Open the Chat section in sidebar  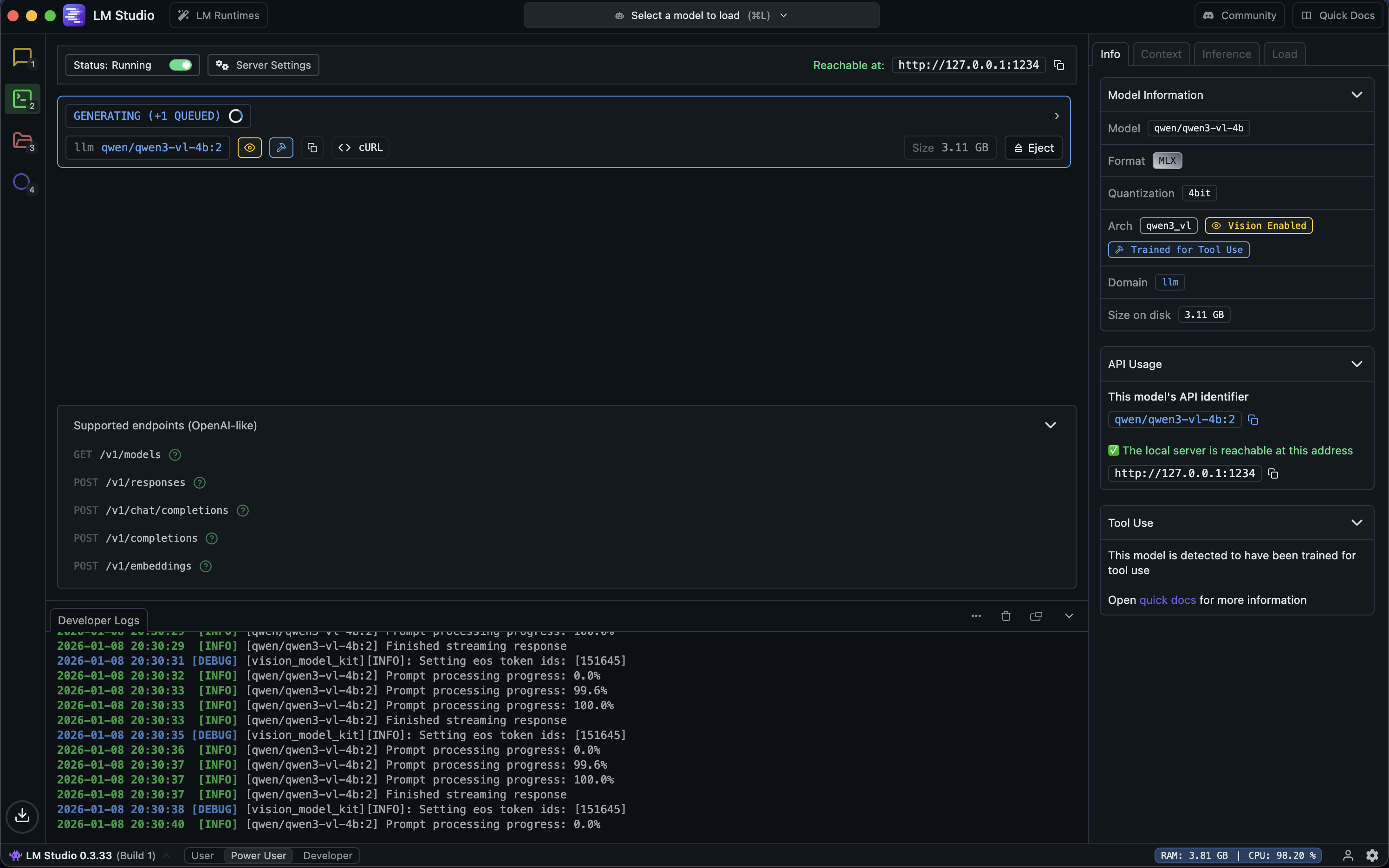tap(22, 57)
